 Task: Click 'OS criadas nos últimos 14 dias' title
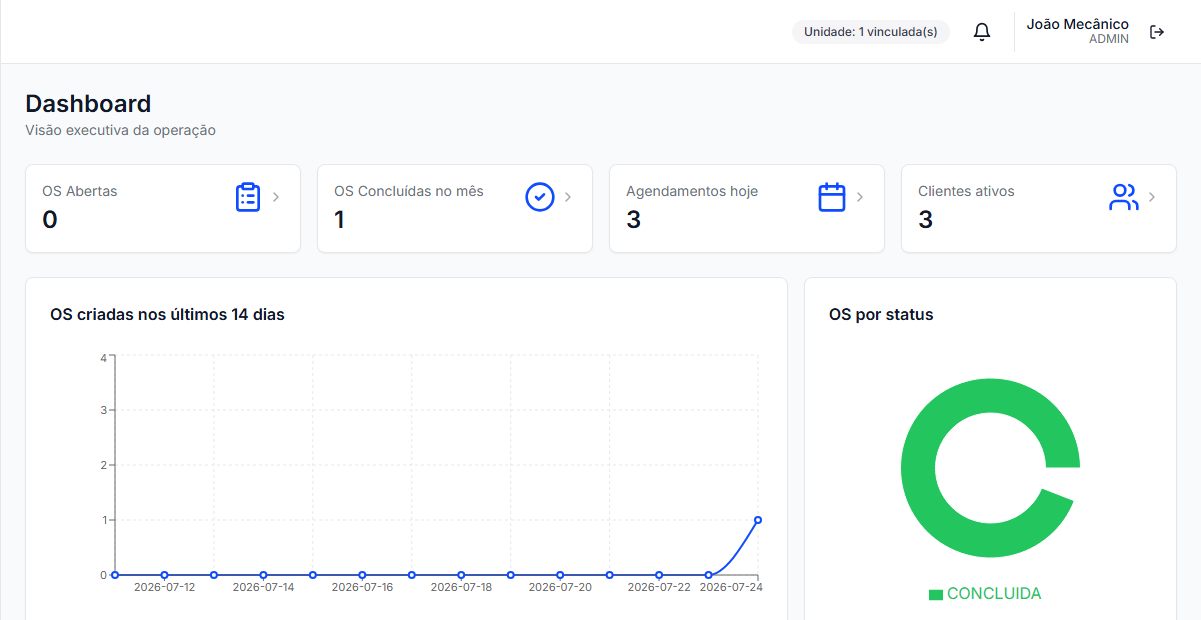pos(167,315)
